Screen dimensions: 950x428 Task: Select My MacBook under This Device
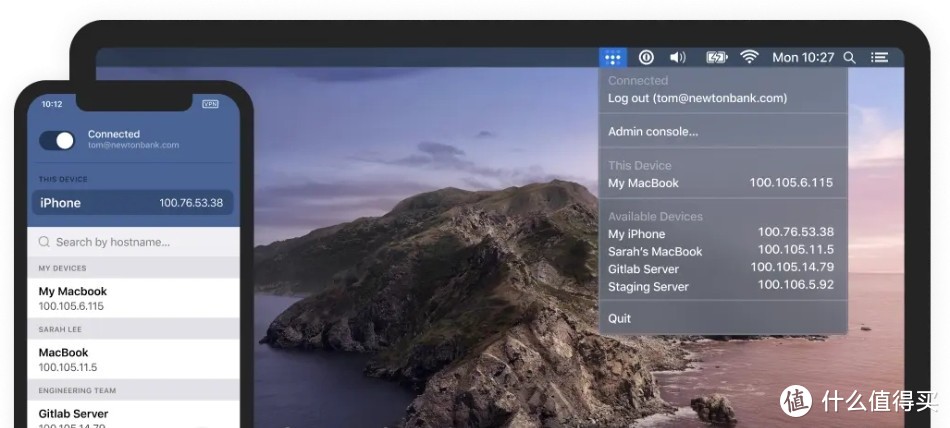(723, 183)
